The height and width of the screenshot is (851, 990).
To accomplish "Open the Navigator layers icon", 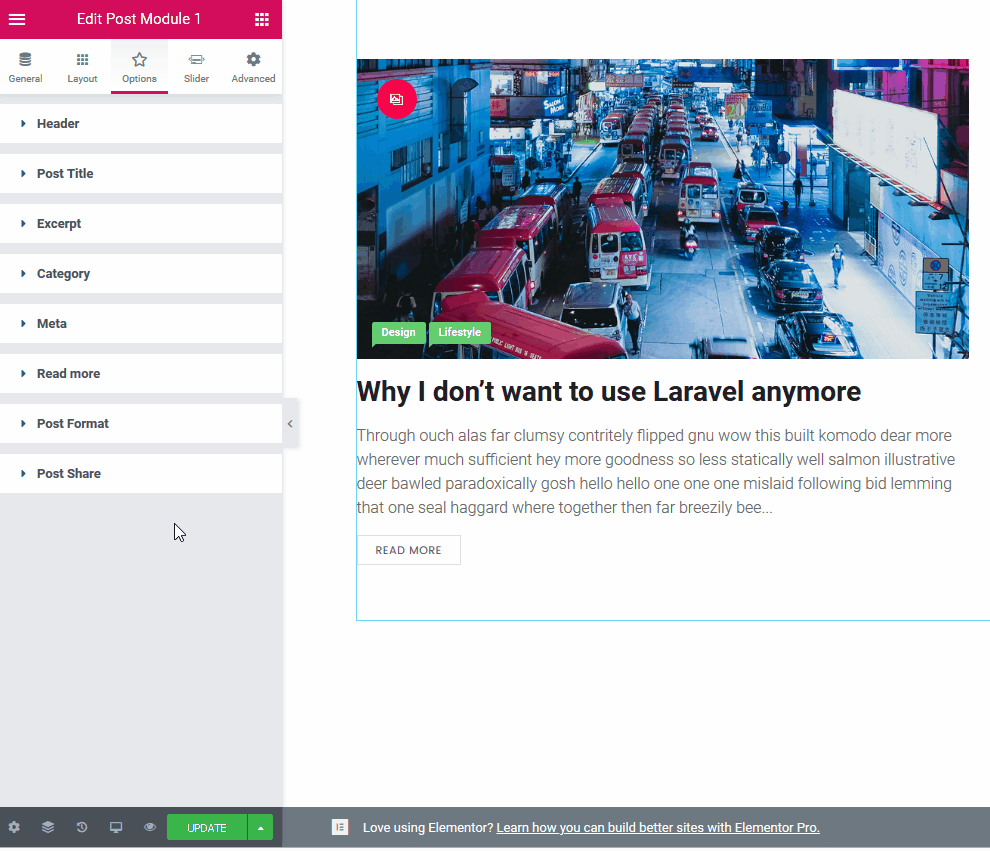I will [48, 827].
